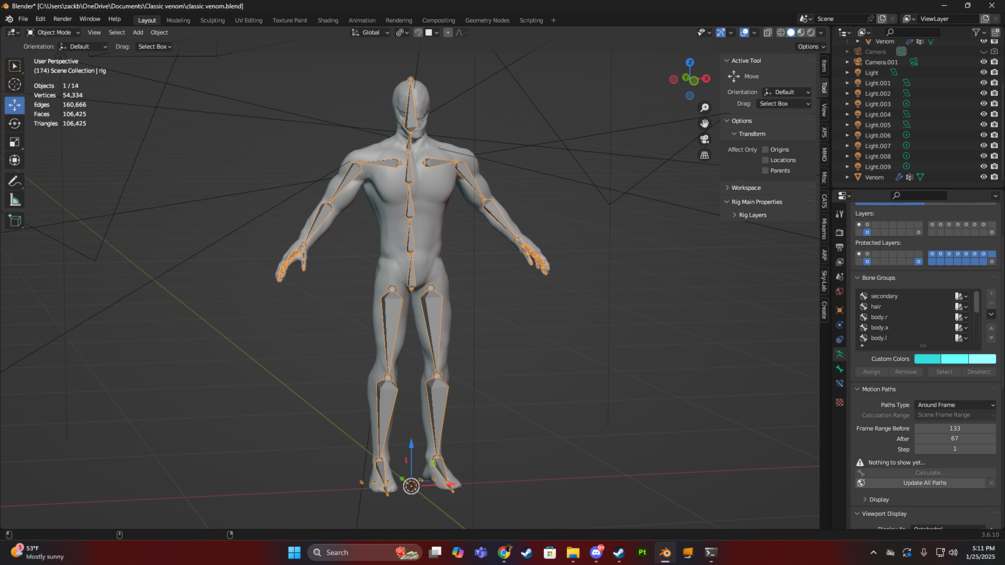Open World properties red globe icon
Image resolution: width=1005 pixels, height=565 pixels.
click(x=840, y=292)
